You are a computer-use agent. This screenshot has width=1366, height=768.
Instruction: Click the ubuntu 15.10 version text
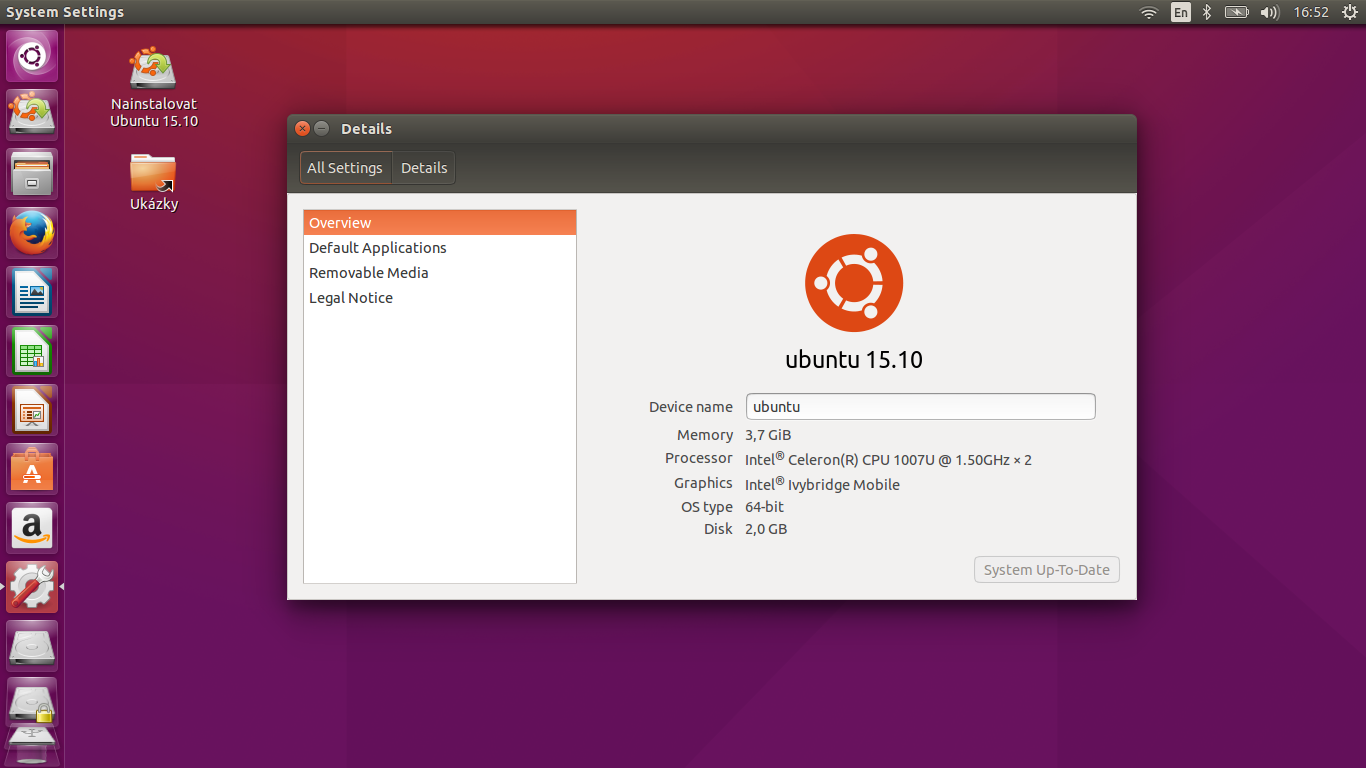[854, 360]
